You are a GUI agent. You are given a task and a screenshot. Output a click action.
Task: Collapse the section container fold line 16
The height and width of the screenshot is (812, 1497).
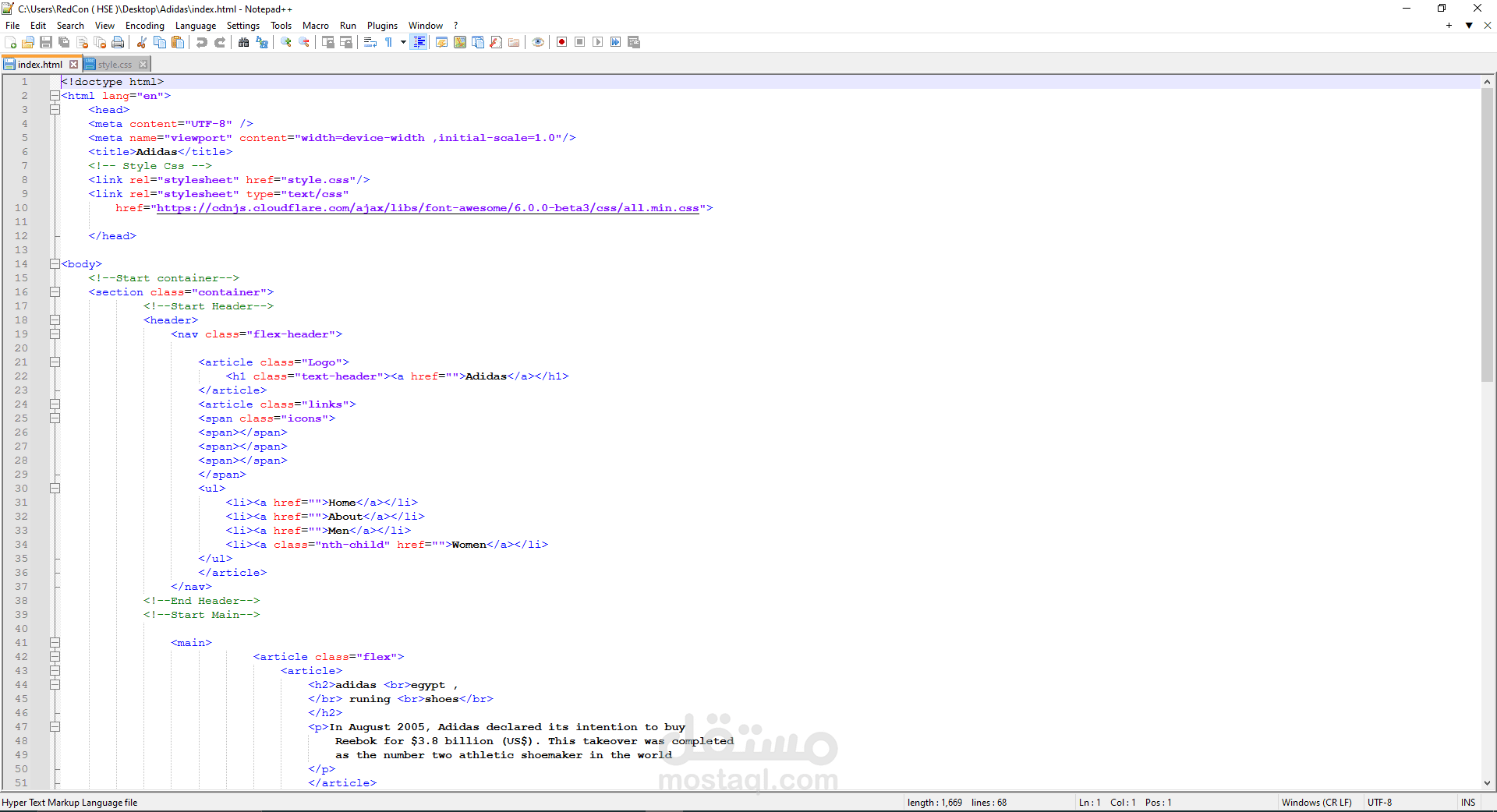[55, 292]
